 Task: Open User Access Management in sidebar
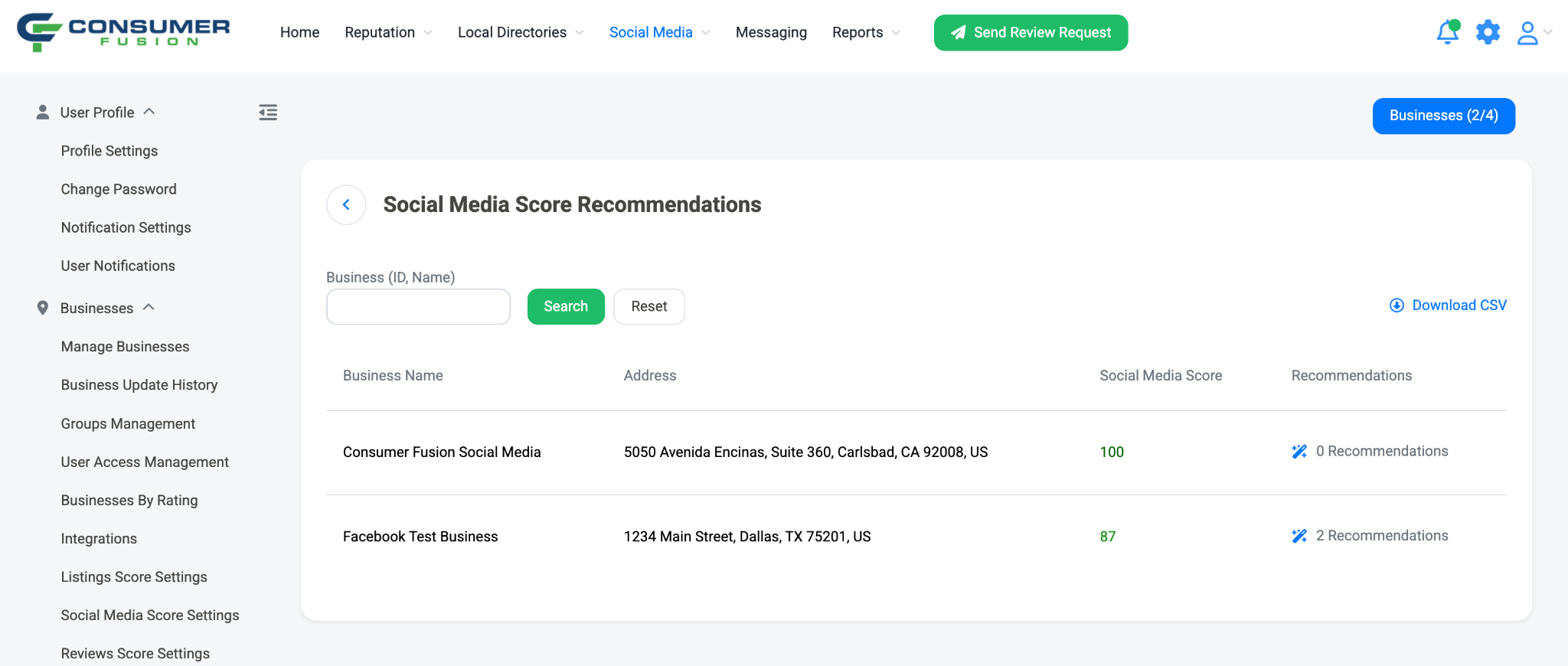[x=145, y=462]
